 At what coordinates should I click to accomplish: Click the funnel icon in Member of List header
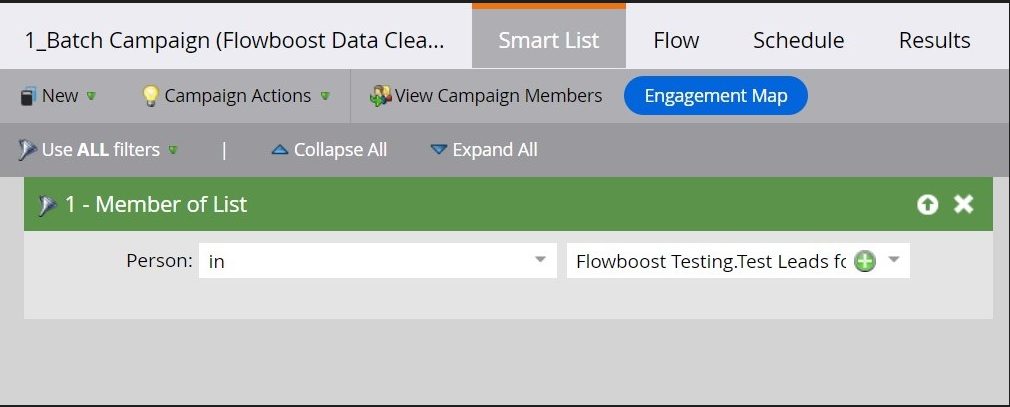coord(47,205)
